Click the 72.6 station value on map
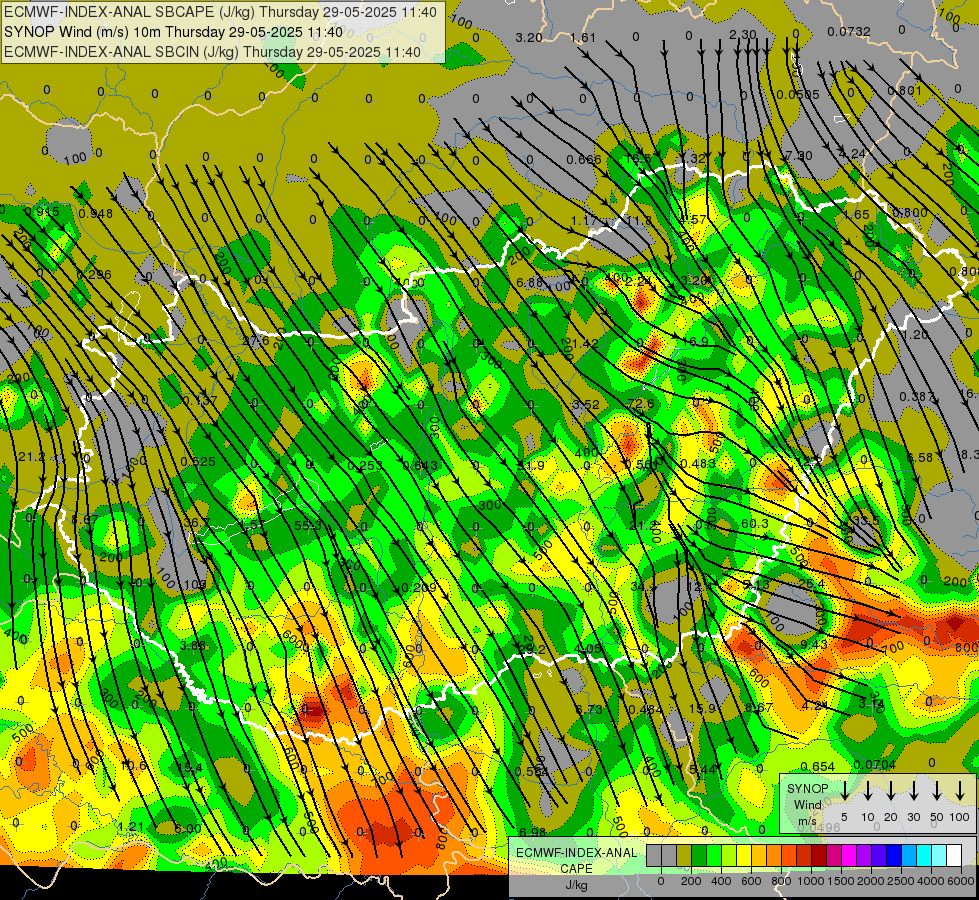Viewport: 979px width, 900px height. [641, 403]
